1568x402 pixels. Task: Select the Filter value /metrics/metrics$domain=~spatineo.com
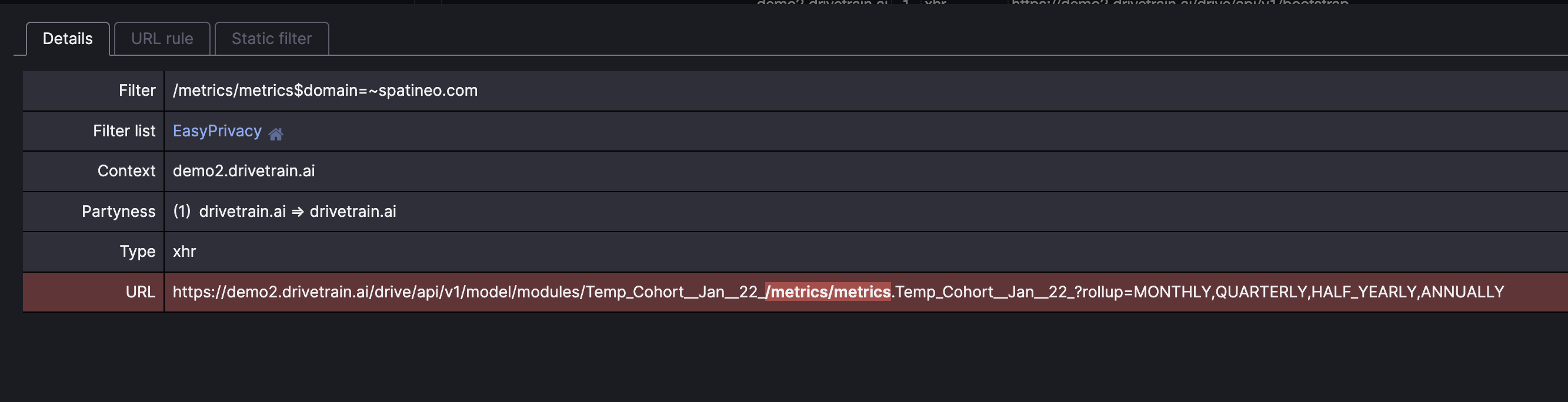(x=325, y=90)
